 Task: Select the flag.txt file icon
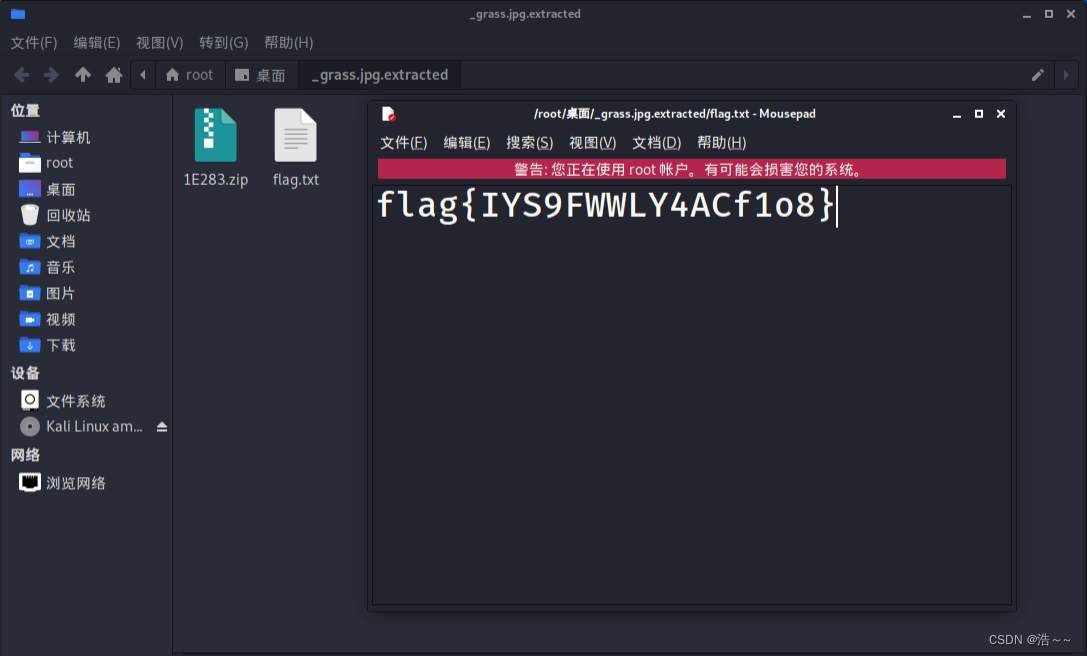pyautogui.click(x=295, y=135)
